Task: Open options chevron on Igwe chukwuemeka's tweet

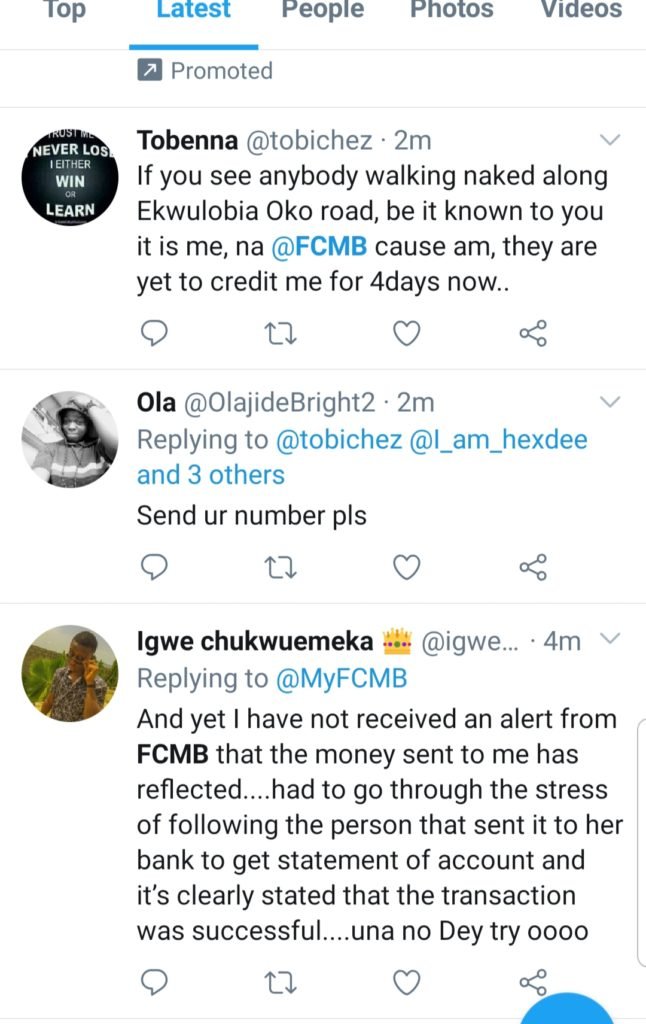Action: (609, 639)
